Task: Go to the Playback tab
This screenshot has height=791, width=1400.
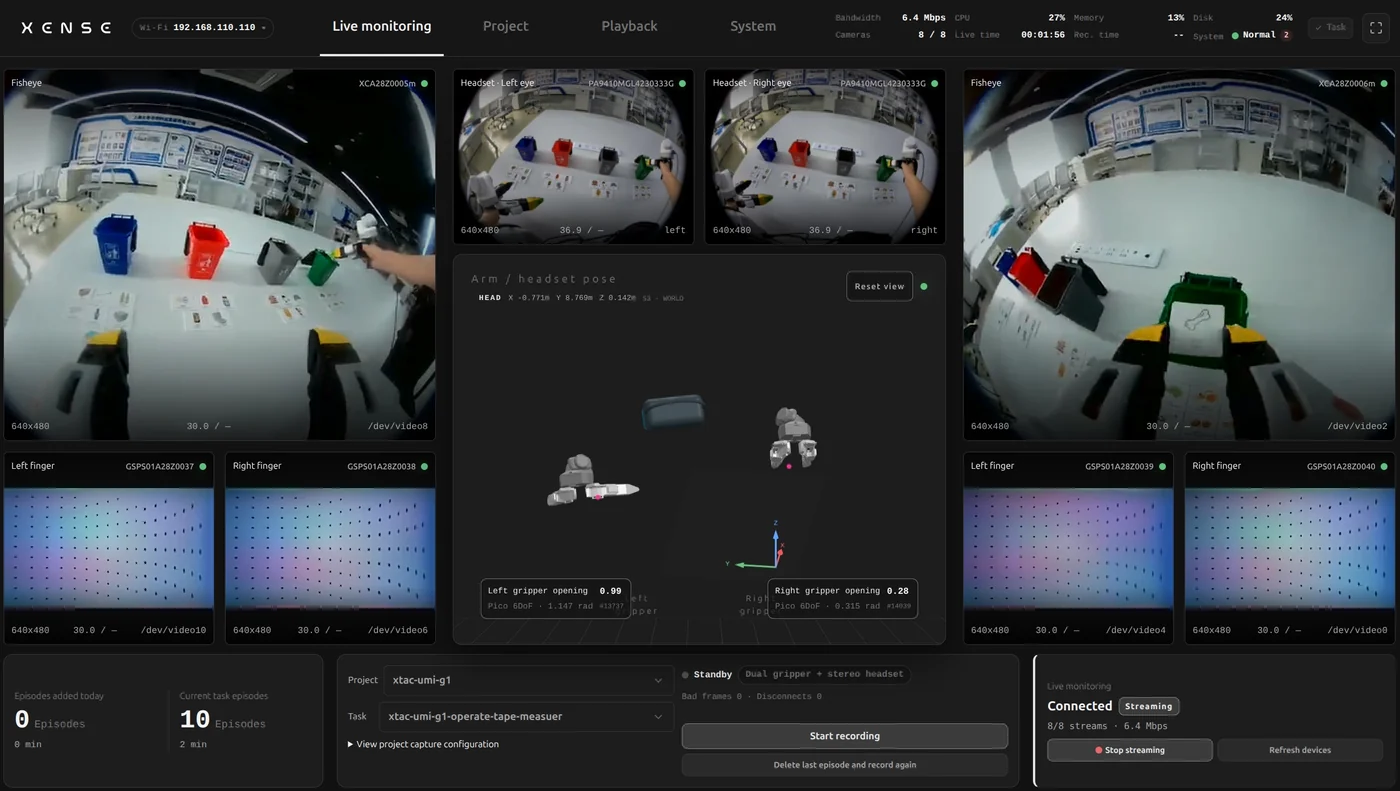Action: (630, 27)
